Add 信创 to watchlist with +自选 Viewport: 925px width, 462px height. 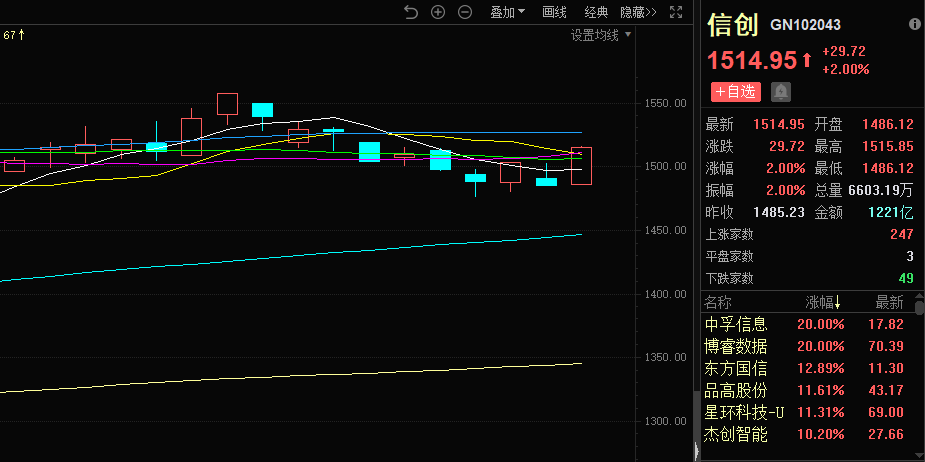pos(735,91)
